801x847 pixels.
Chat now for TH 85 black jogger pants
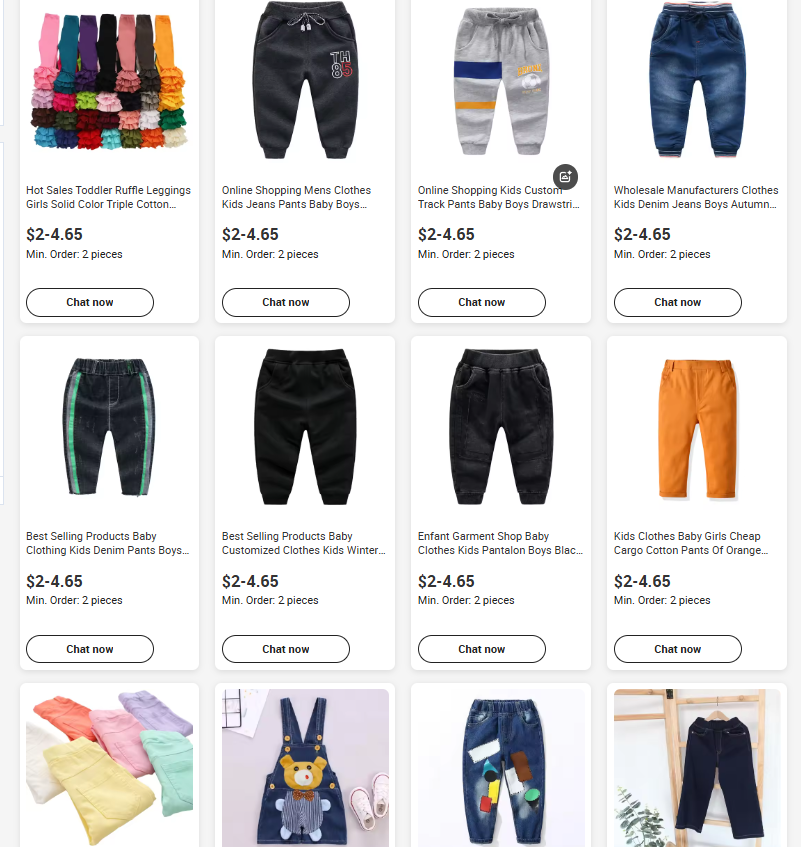pyautogui.click(x=286, y=302)
